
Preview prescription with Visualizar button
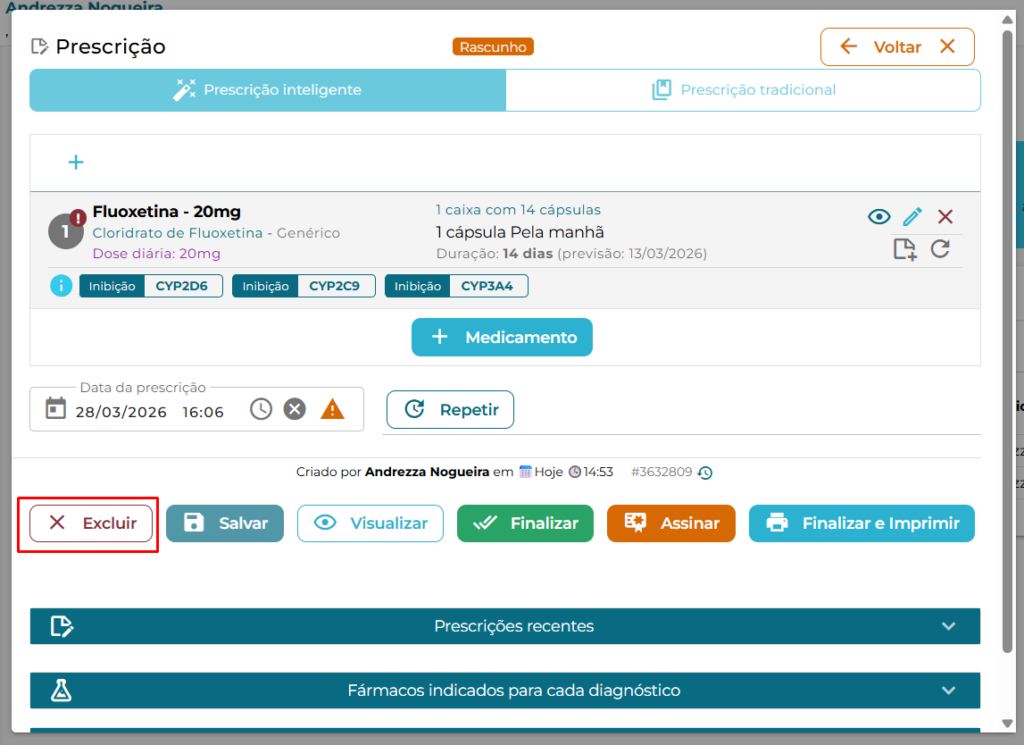click(370, 523)
